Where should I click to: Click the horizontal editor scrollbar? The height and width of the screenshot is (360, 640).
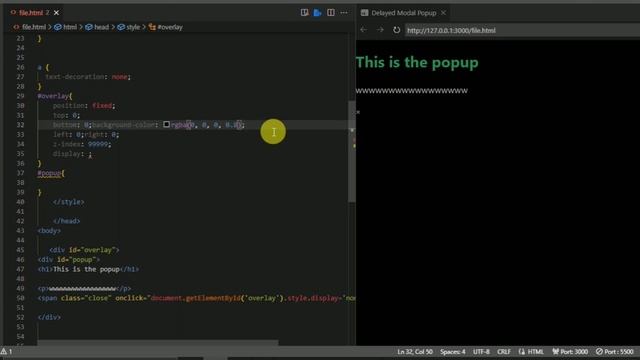pyautogui.click(x=158, y=343)
